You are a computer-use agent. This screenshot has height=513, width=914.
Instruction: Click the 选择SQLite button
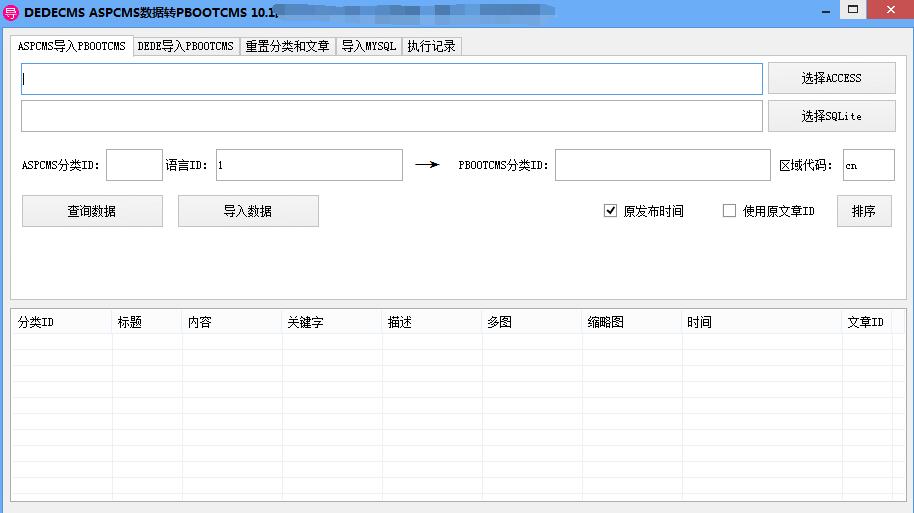click(x=831, y=116)
